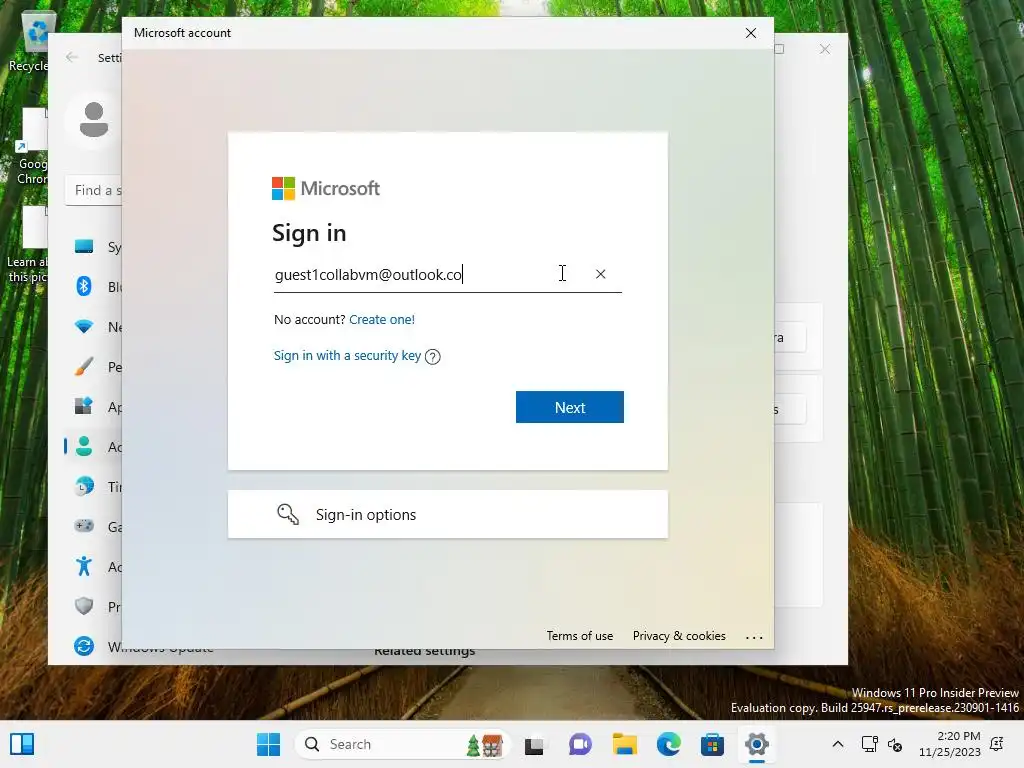Click the Microsoft logo in the sign-in card
Viewport: 1024px width, 768px height.
325,189
